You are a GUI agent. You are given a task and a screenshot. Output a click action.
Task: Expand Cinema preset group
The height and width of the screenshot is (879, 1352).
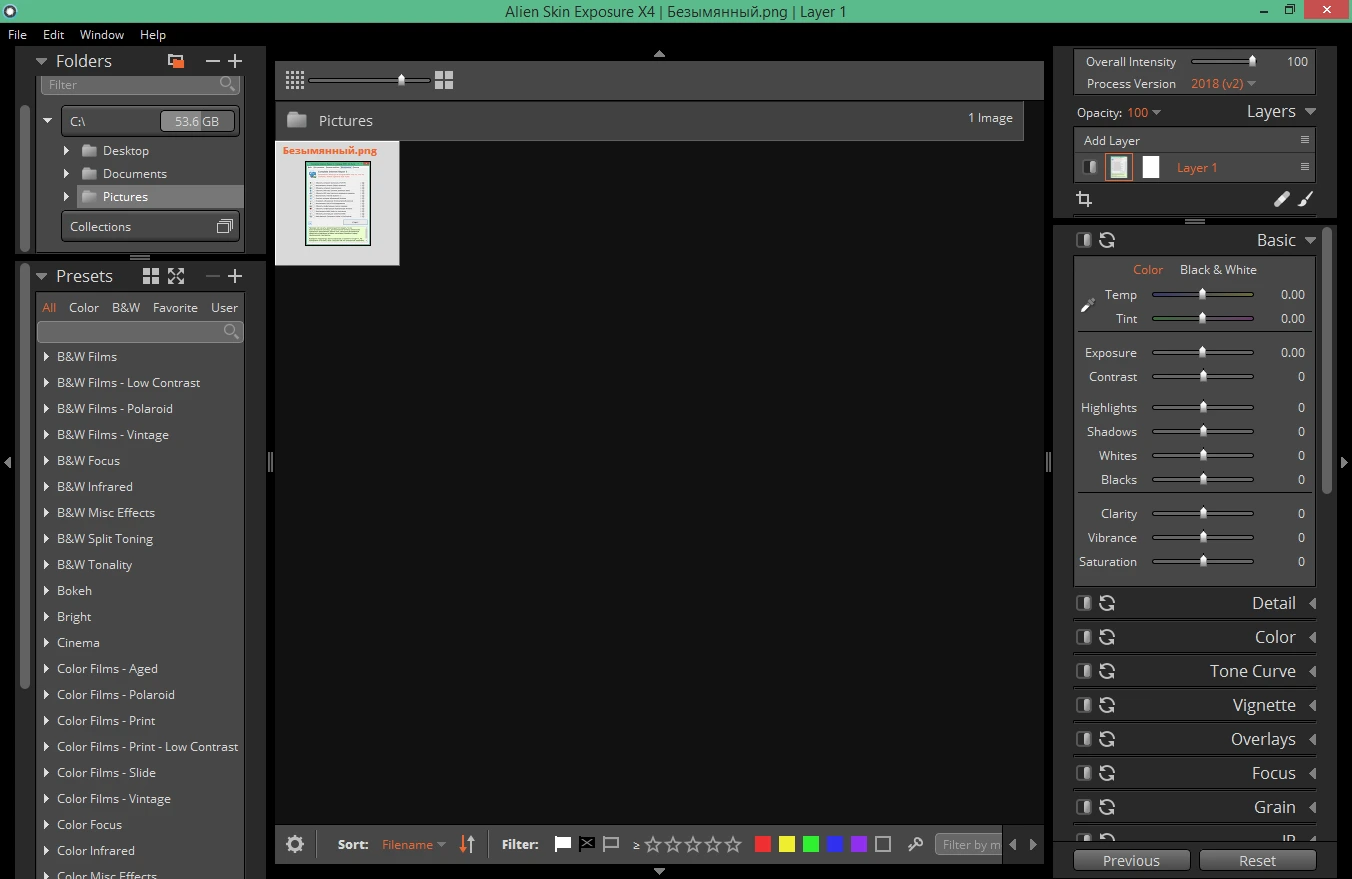[47, 642]
